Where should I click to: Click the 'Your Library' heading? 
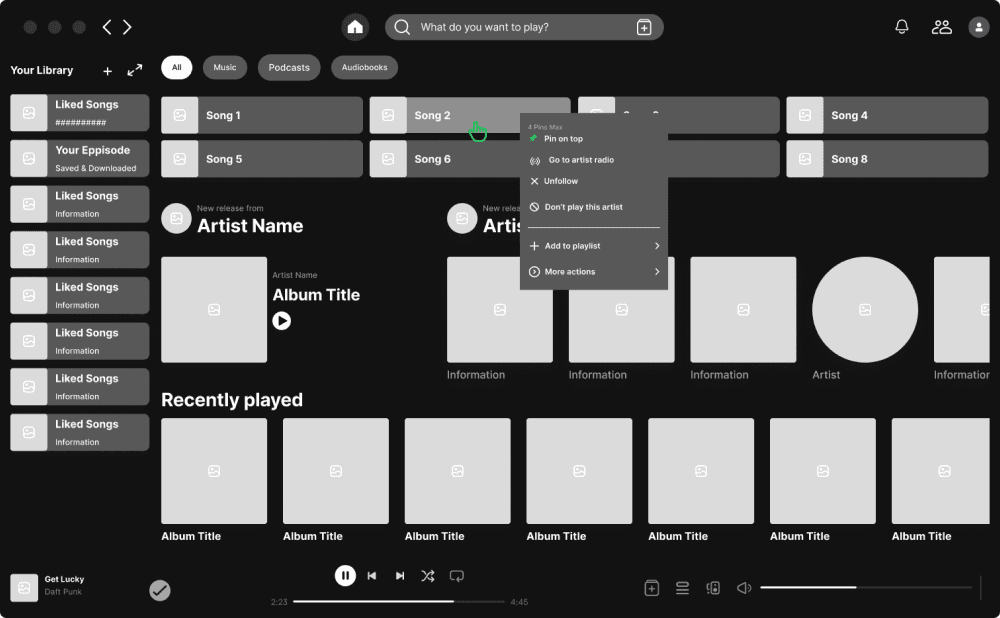[x=41, y=70]
